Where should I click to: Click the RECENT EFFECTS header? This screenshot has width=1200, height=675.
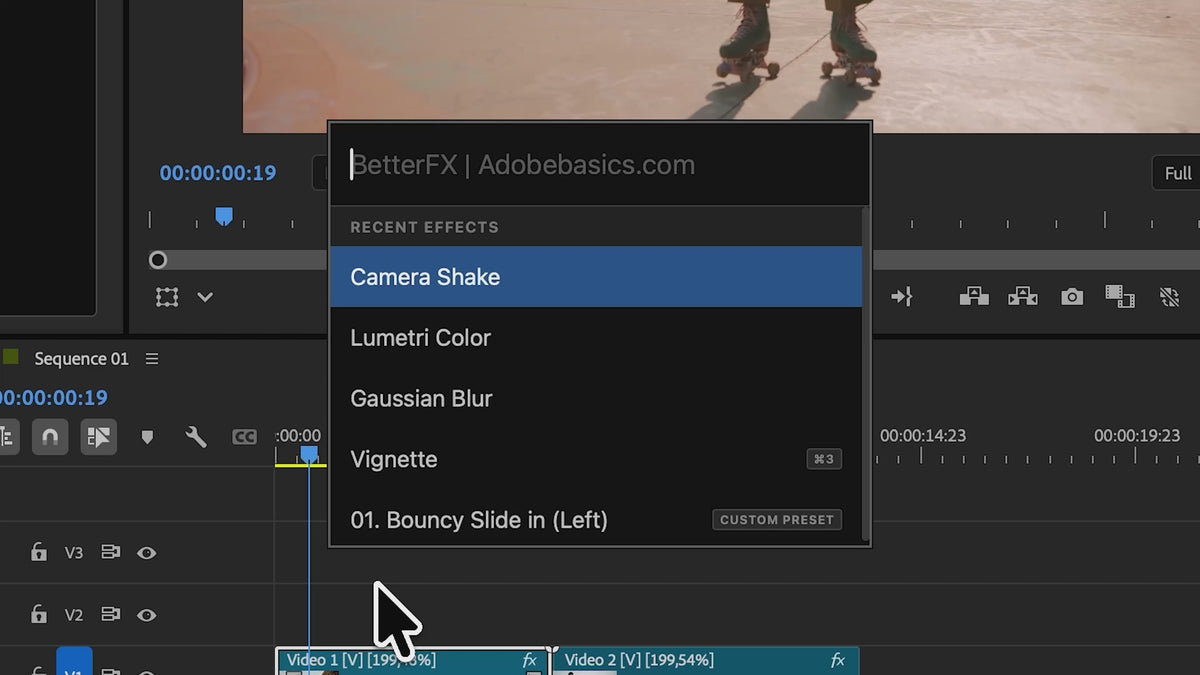coord(424,227)
